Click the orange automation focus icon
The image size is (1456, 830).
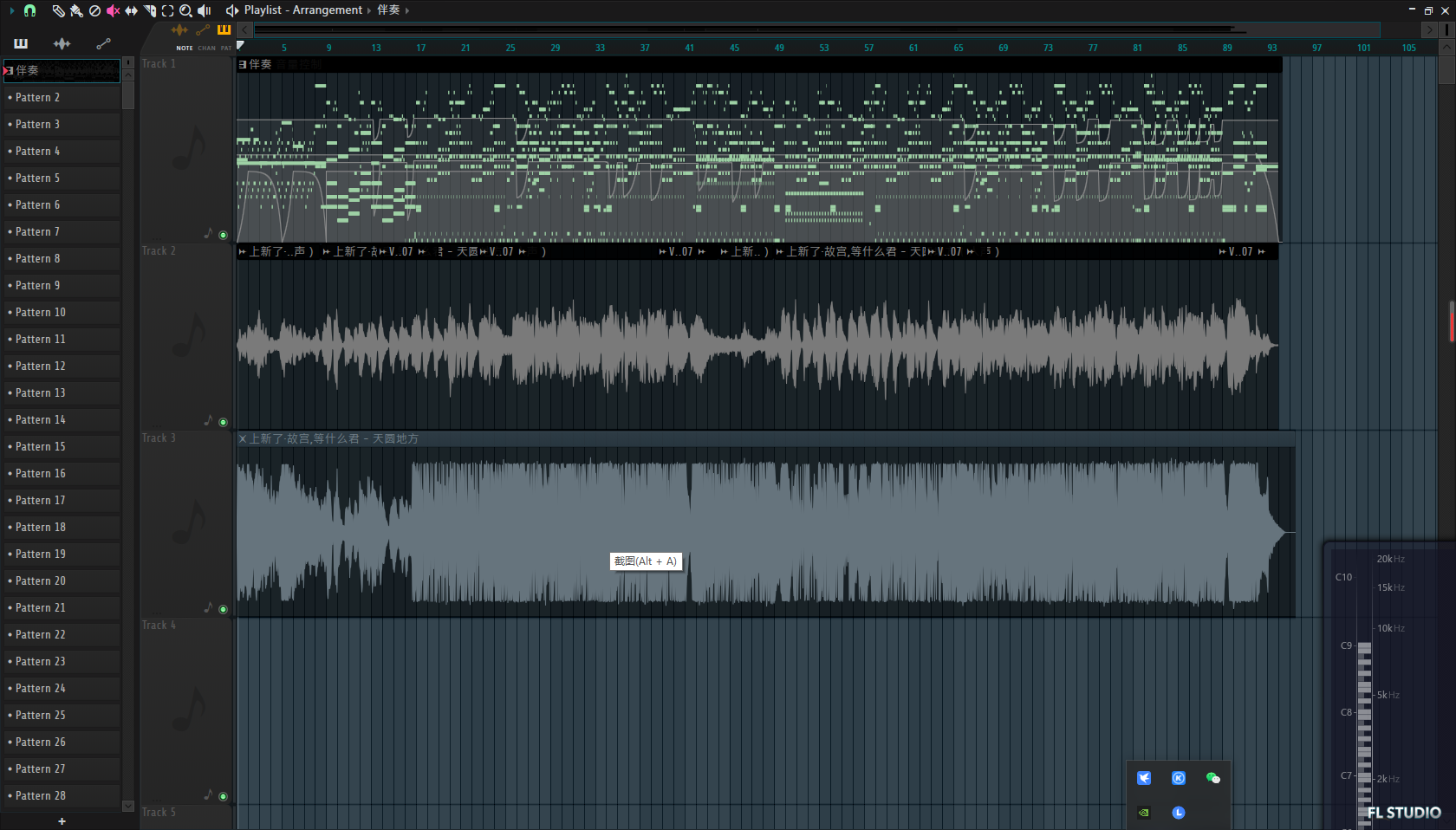pyautogui.click(x=203, y=29)
